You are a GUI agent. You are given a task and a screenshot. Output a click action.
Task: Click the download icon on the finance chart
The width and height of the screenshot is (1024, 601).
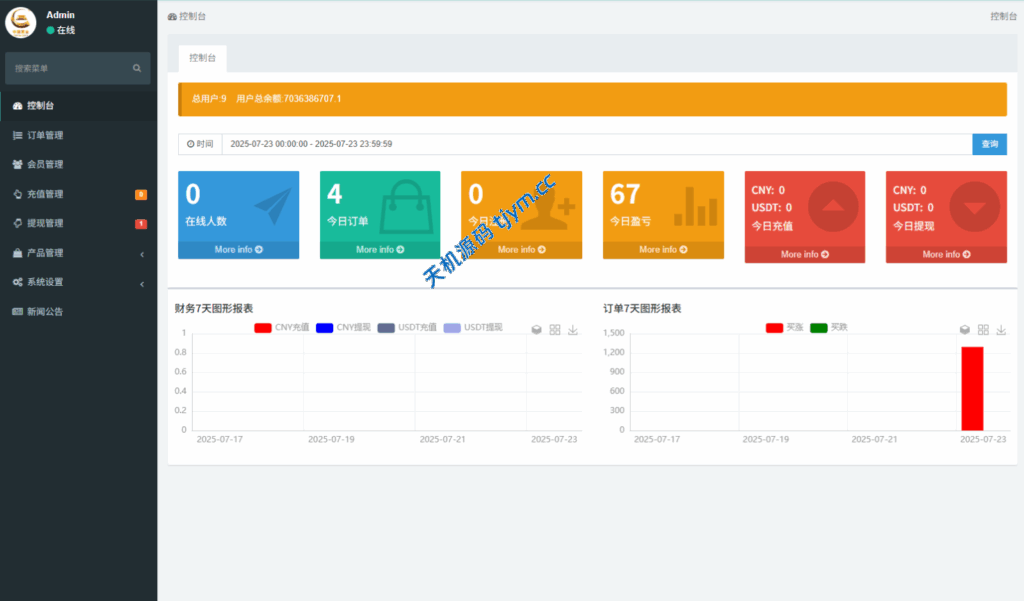[x=573, y=329]
